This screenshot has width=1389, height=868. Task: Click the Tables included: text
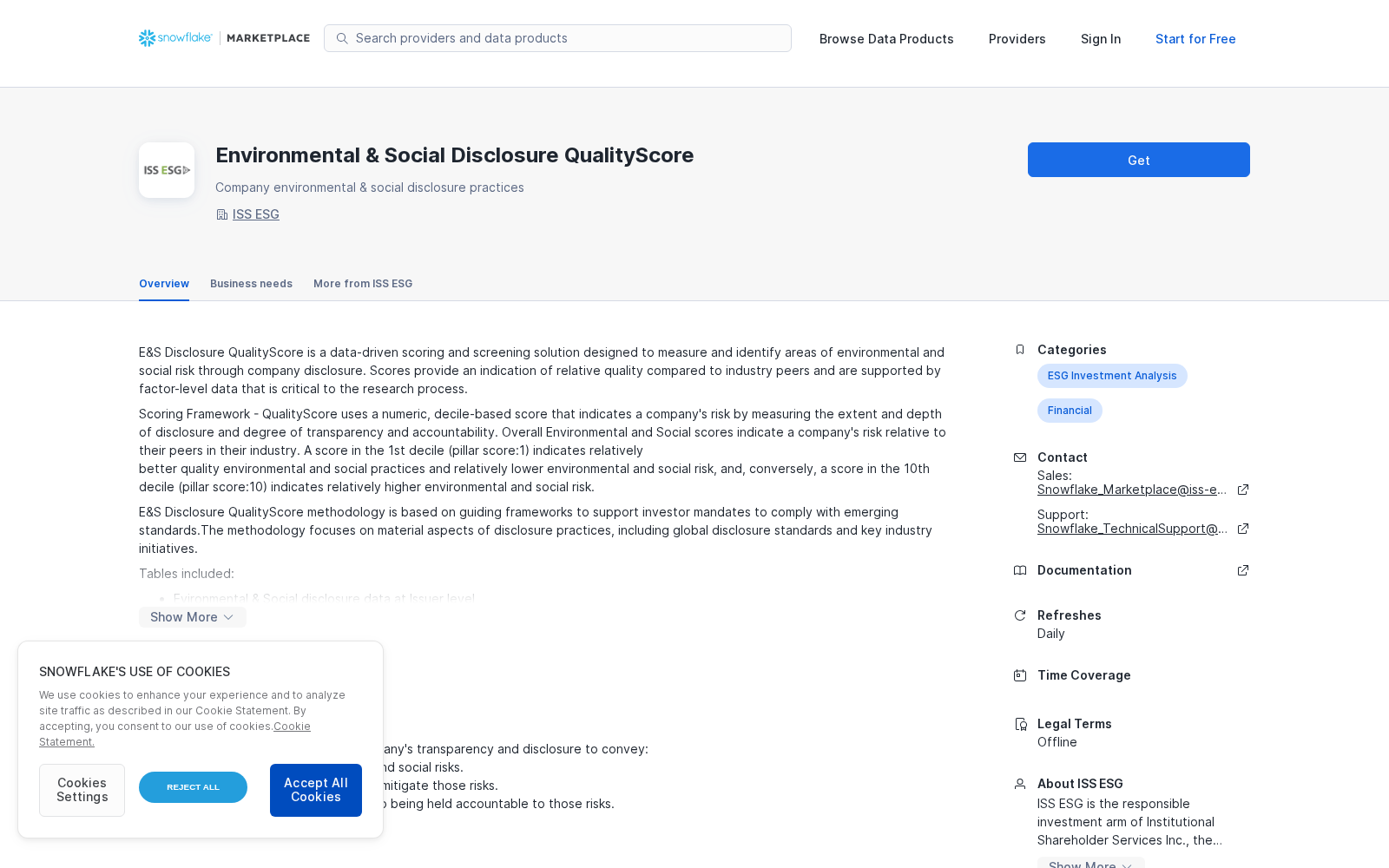[x=187, y=574]
